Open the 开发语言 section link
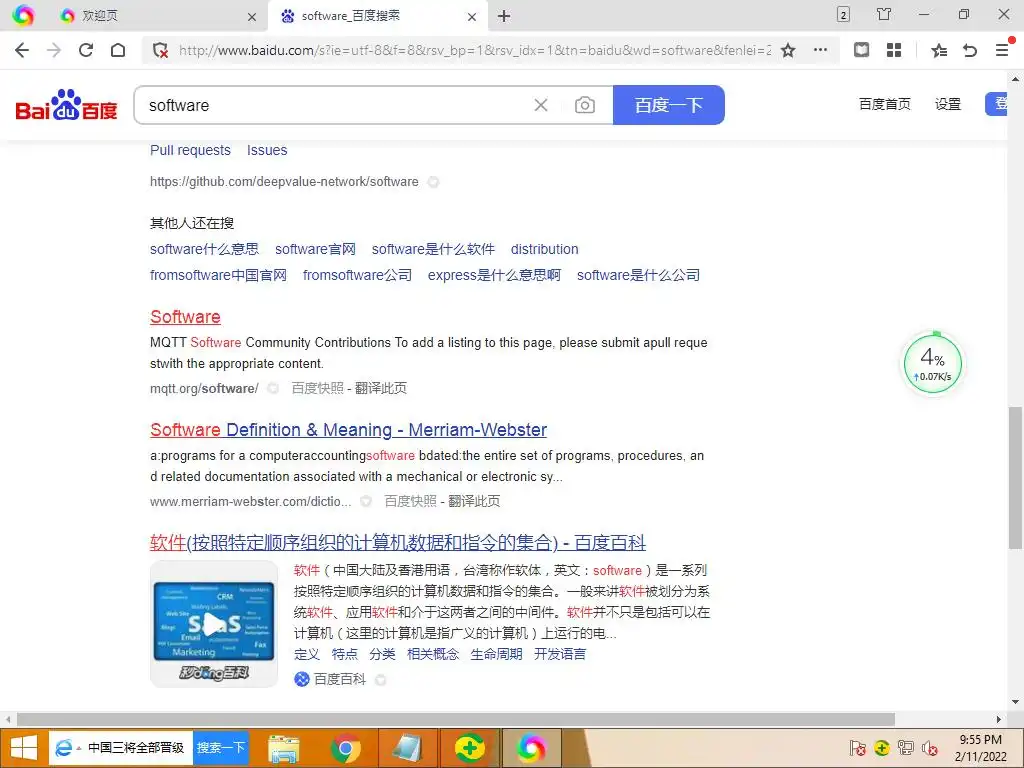Screen dimensions: 1024x768 560,654
